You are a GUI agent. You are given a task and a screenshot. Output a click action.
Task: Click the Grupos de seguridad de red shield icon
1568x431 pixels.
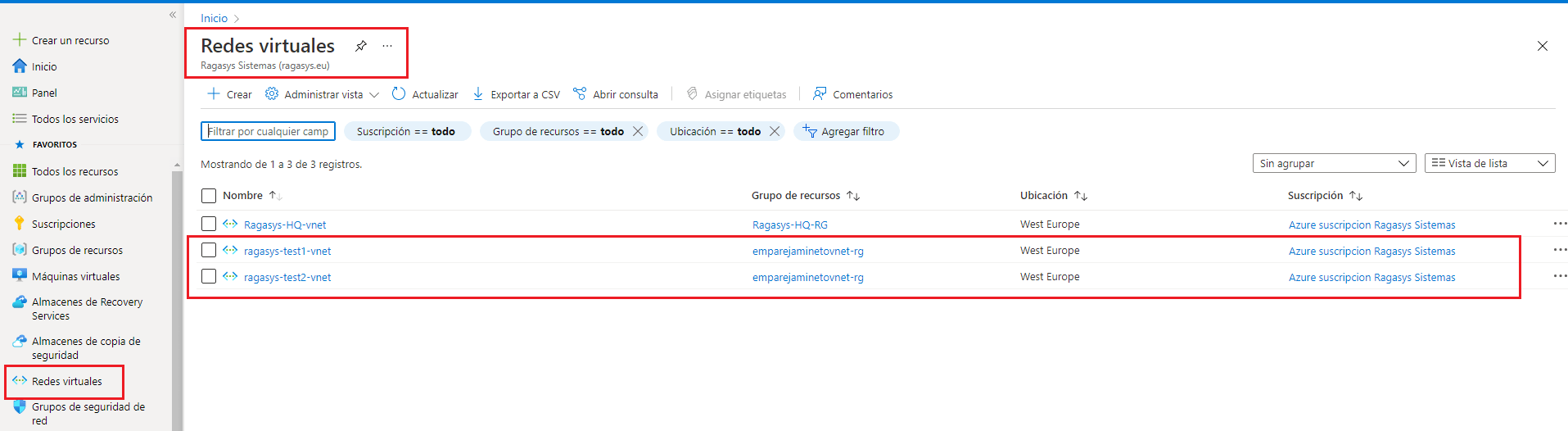20,407
